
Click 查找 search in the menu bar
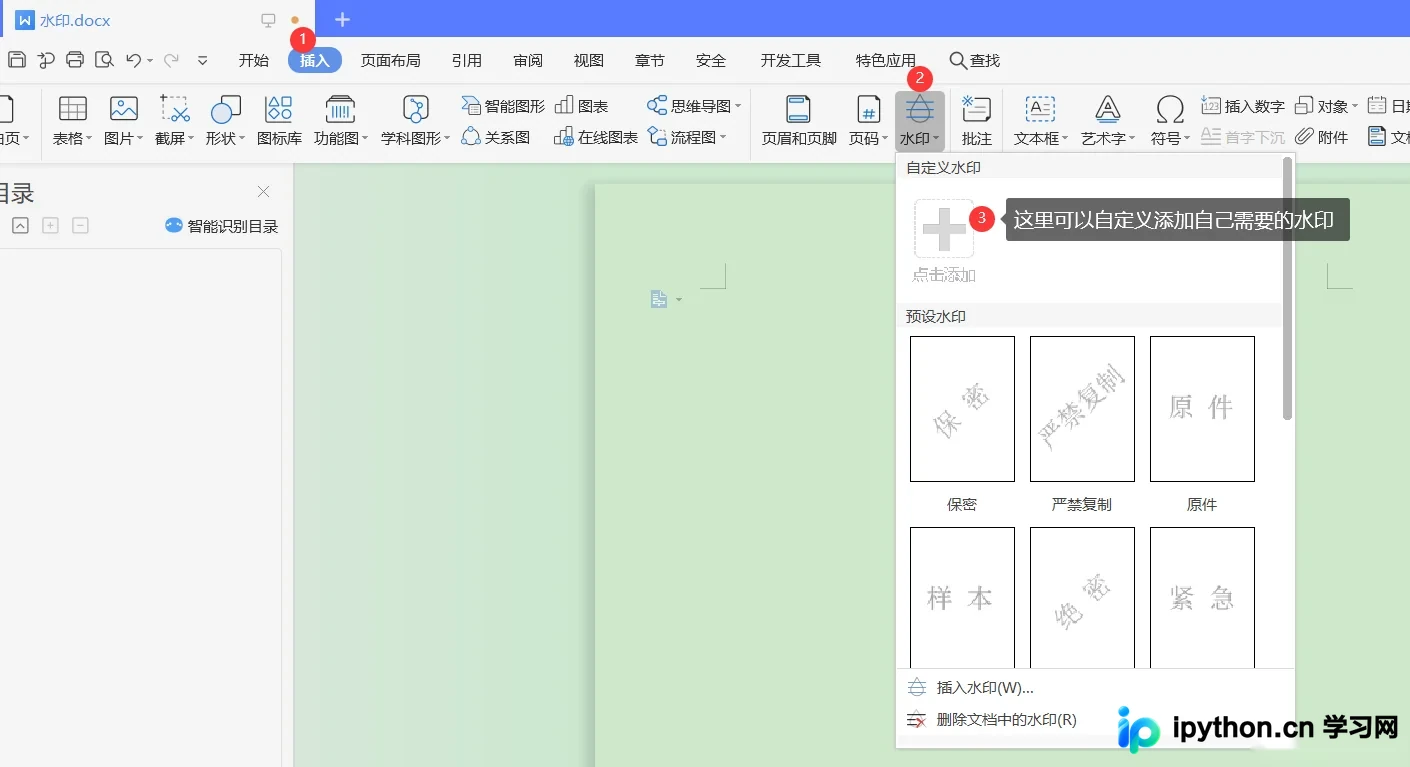(975, 61)
